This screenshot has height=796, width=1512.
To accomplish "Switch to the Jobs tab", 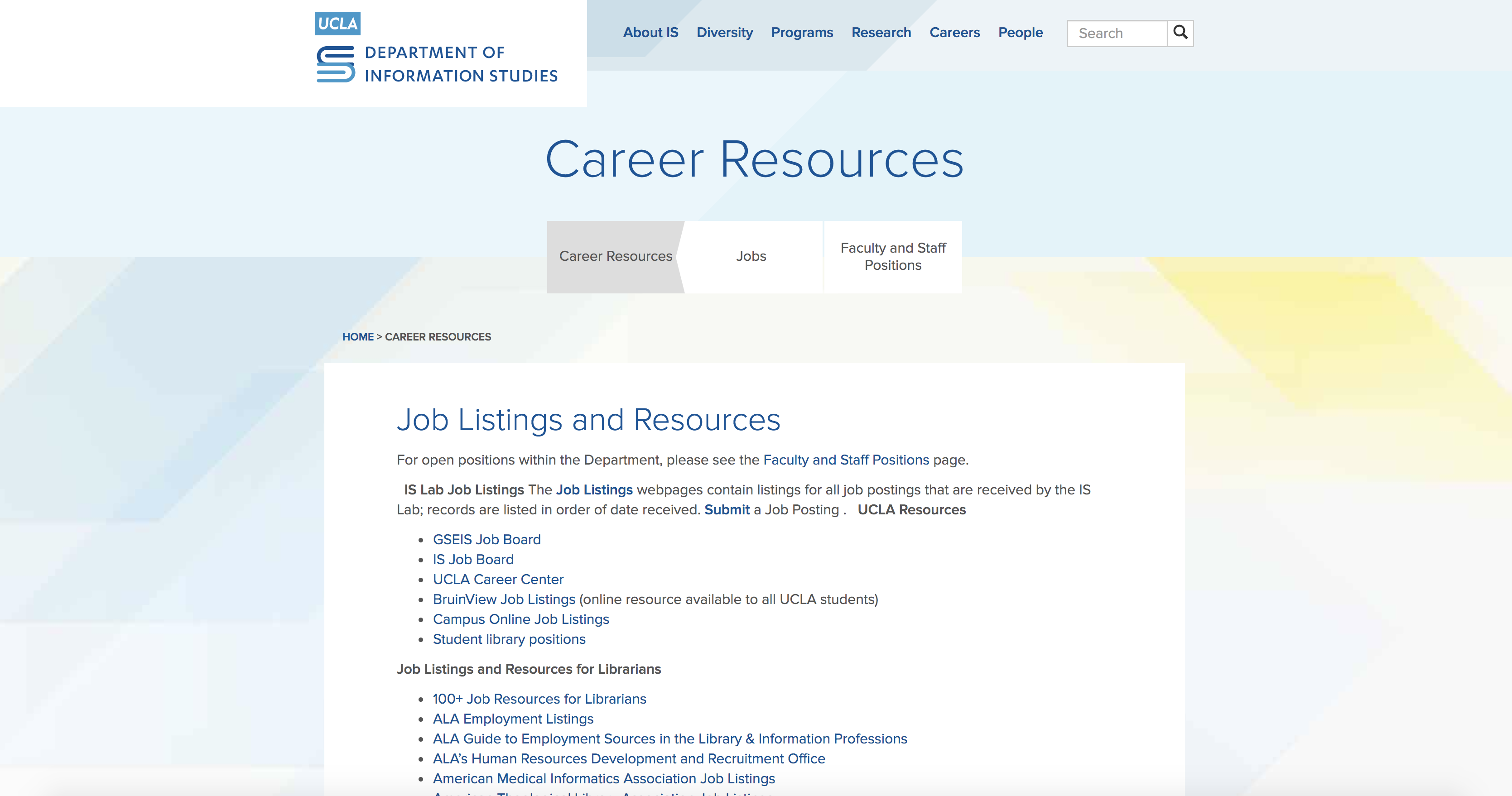I will coord(751,256).
